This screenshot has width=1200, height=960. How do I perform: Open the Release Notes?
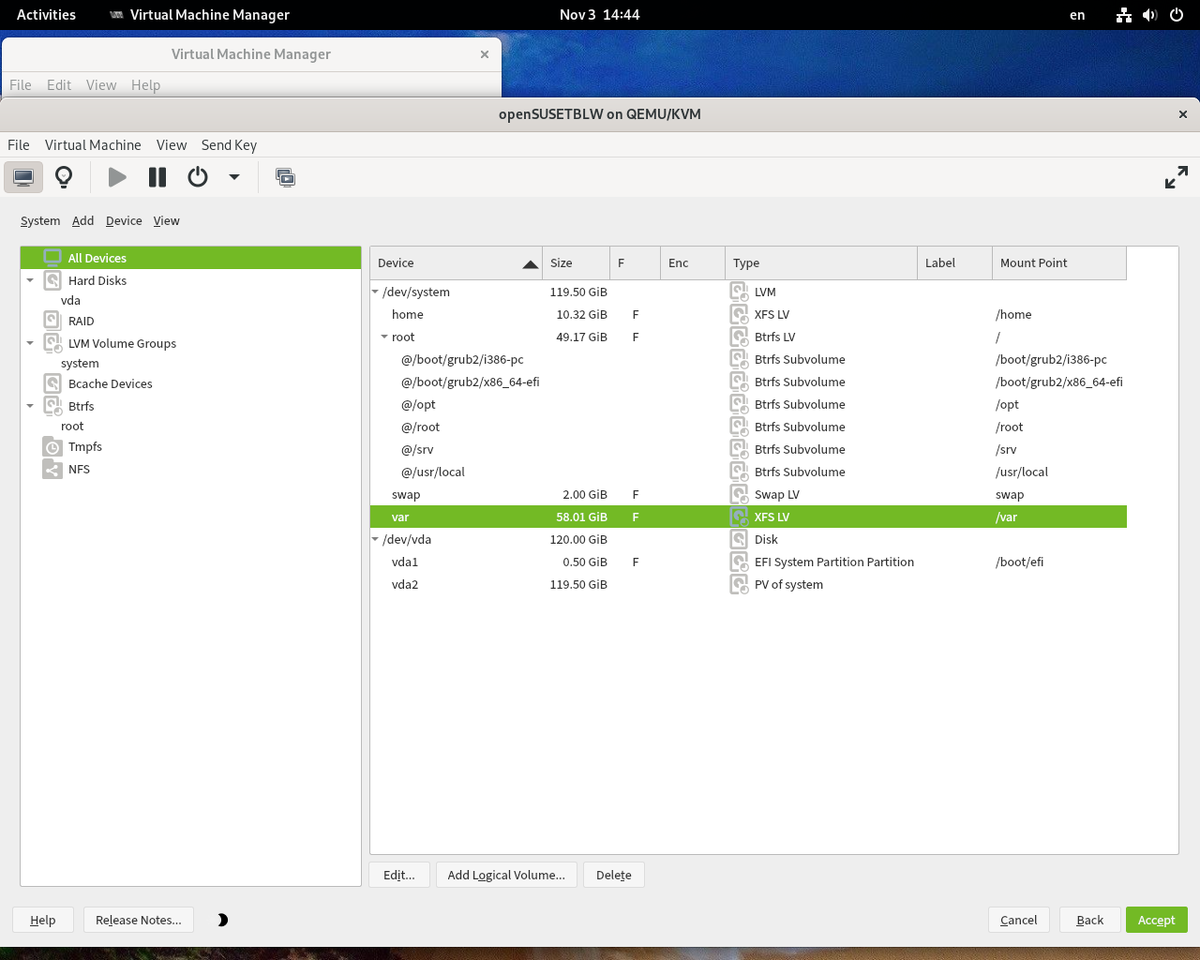point(138,919)
